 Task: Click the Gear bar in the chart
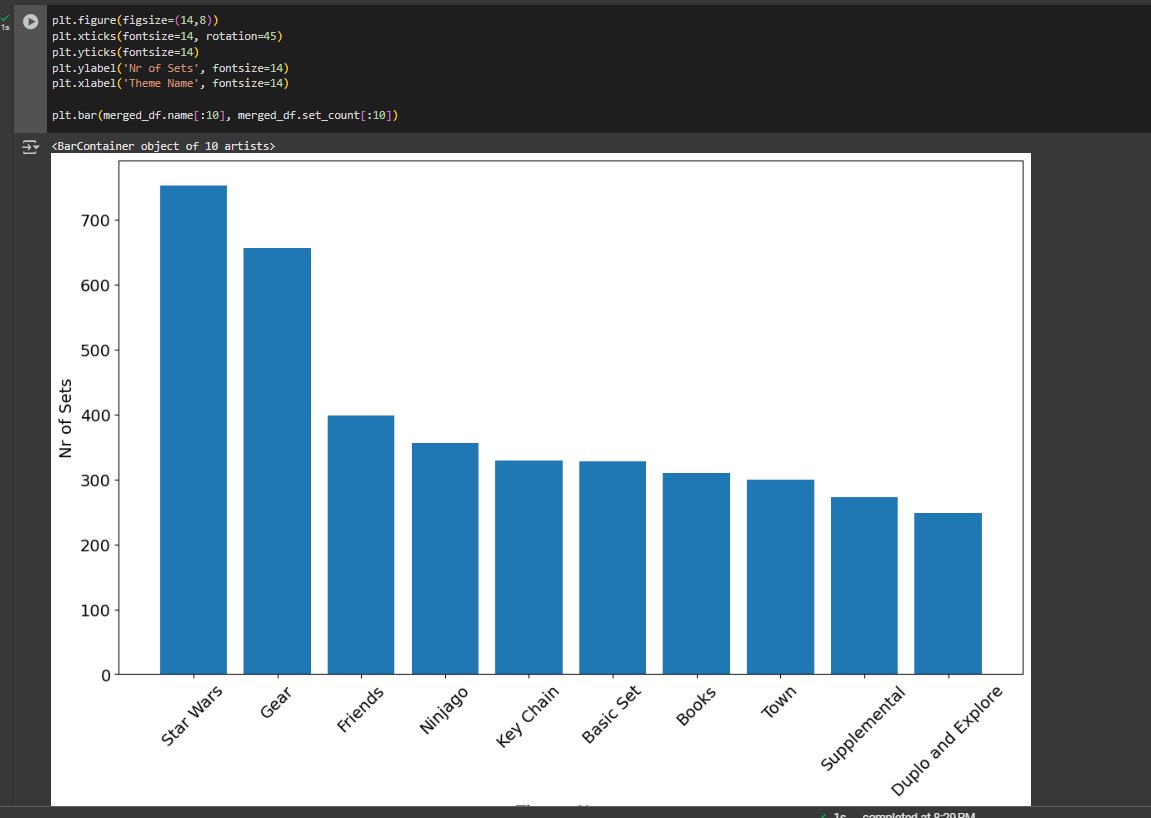coord(277,461)
